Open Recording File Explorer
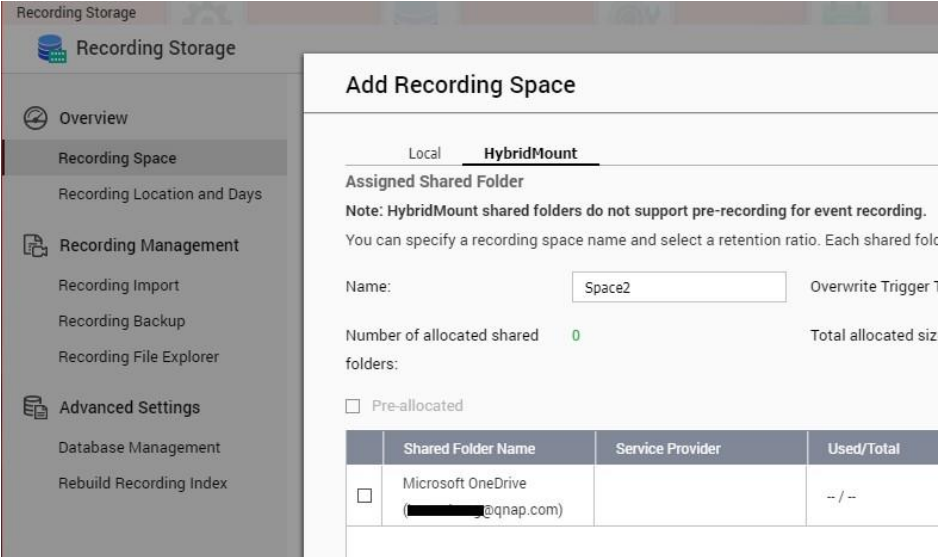The height and width of the screenshot is (557, 940). tap(138, 357)
